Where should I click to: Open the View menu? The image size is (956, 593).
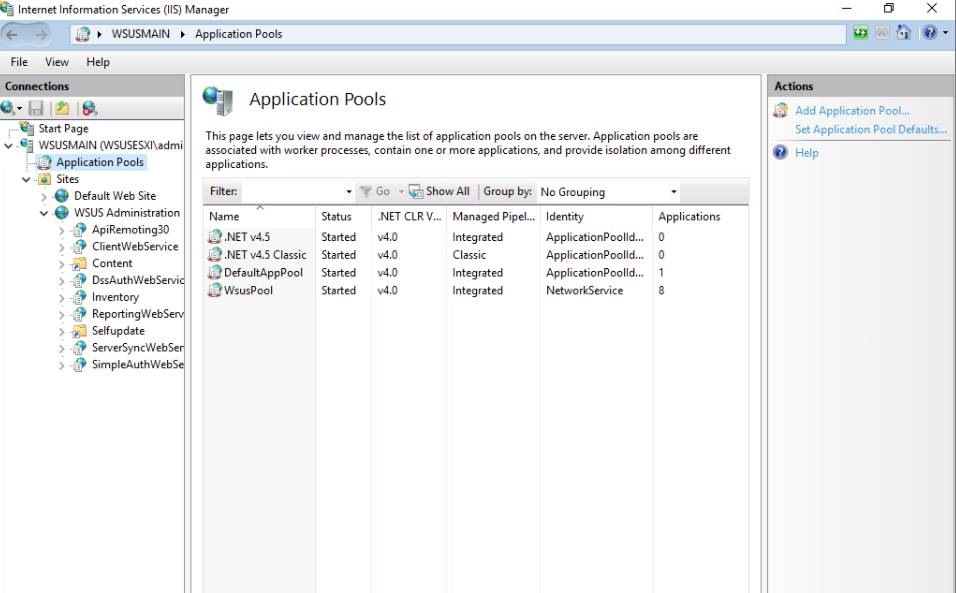pyautogui.click(x=56, y=61)
